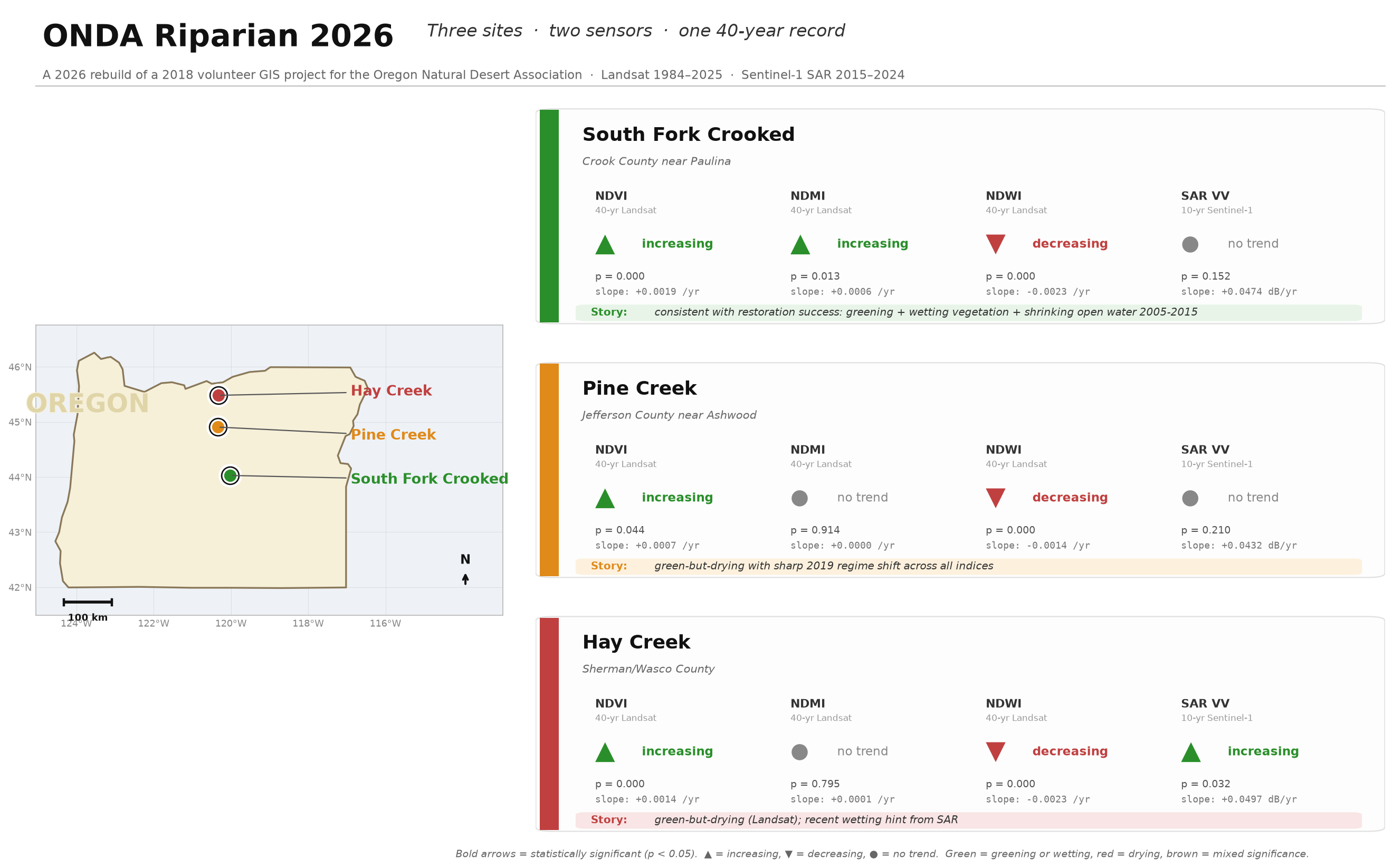The height and width of the screenshot is (868, 1393).
Task: Click the Hay Creek story banner
Action: 968,820
